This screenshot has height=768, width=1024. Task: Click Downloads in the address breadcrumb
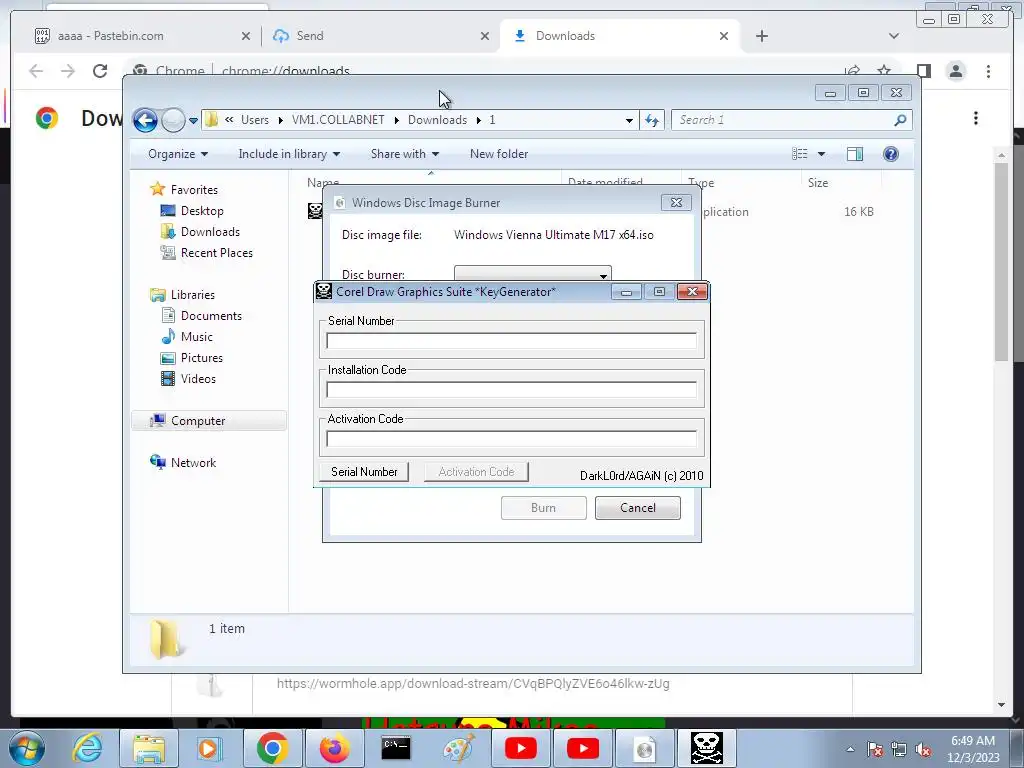tap(437, 120)
